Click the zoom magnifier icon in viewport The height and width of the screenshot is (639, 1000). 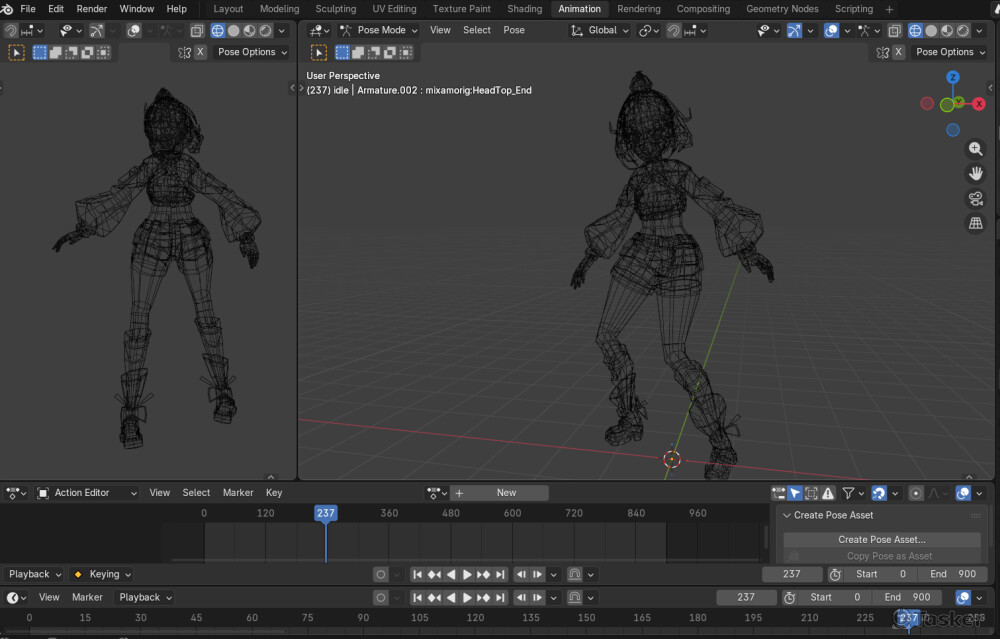tap(976, 149)
